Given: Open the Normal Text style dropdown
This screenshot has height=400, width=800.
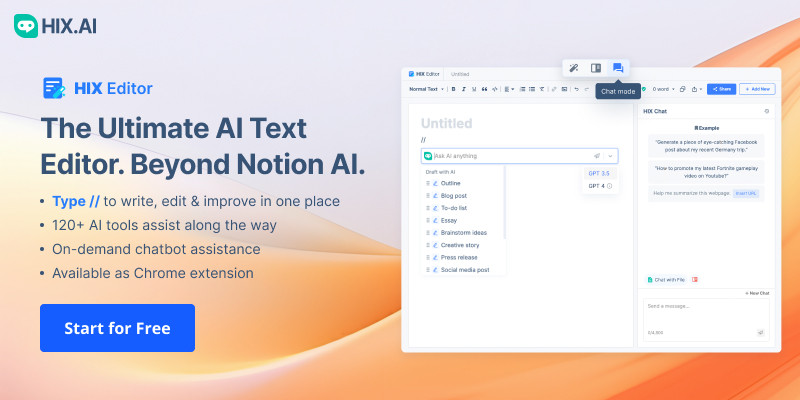Looking at the screenshot, I should [x=426, y=89].
